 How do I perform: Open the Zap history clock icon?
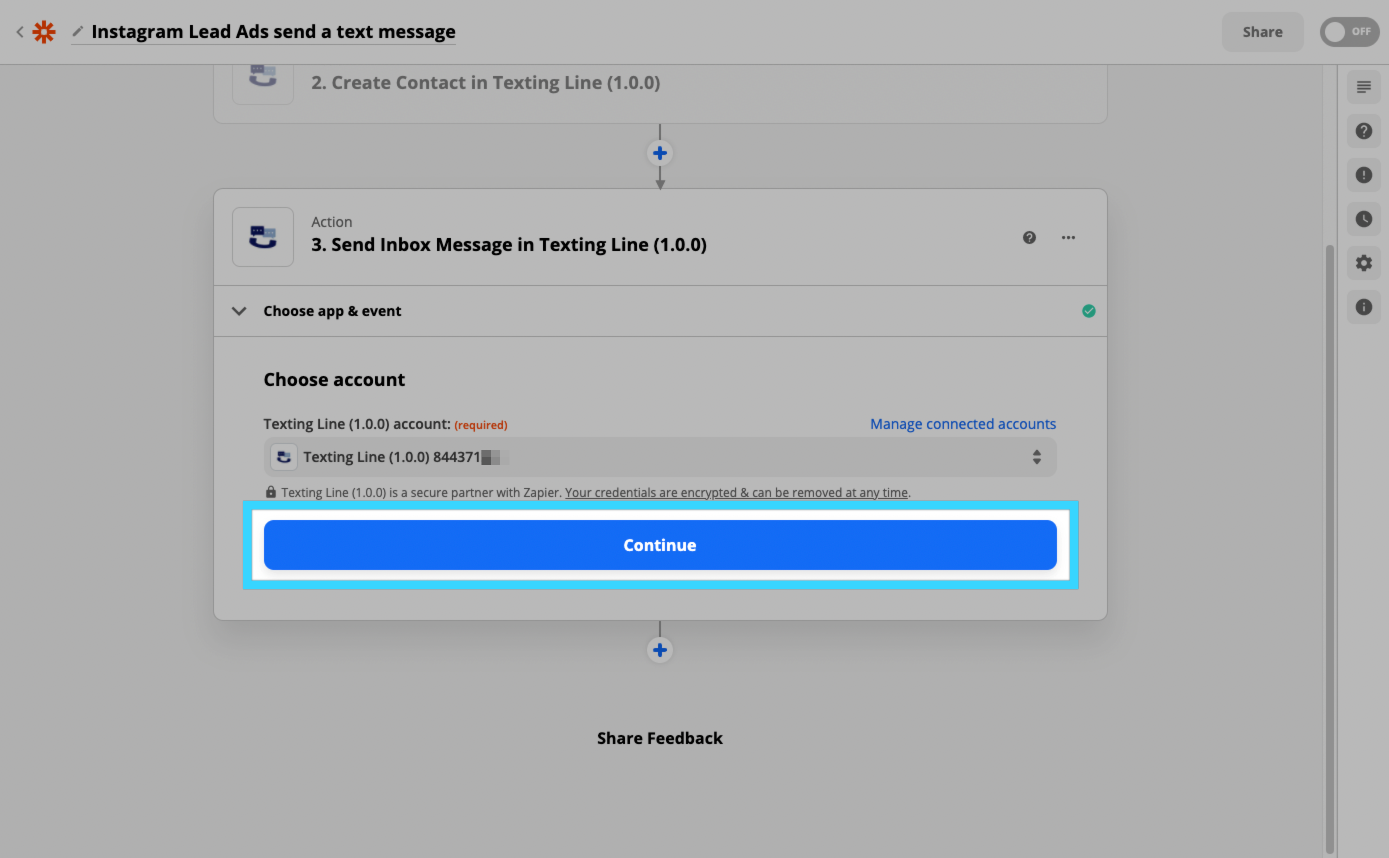tap(1364, 219)
